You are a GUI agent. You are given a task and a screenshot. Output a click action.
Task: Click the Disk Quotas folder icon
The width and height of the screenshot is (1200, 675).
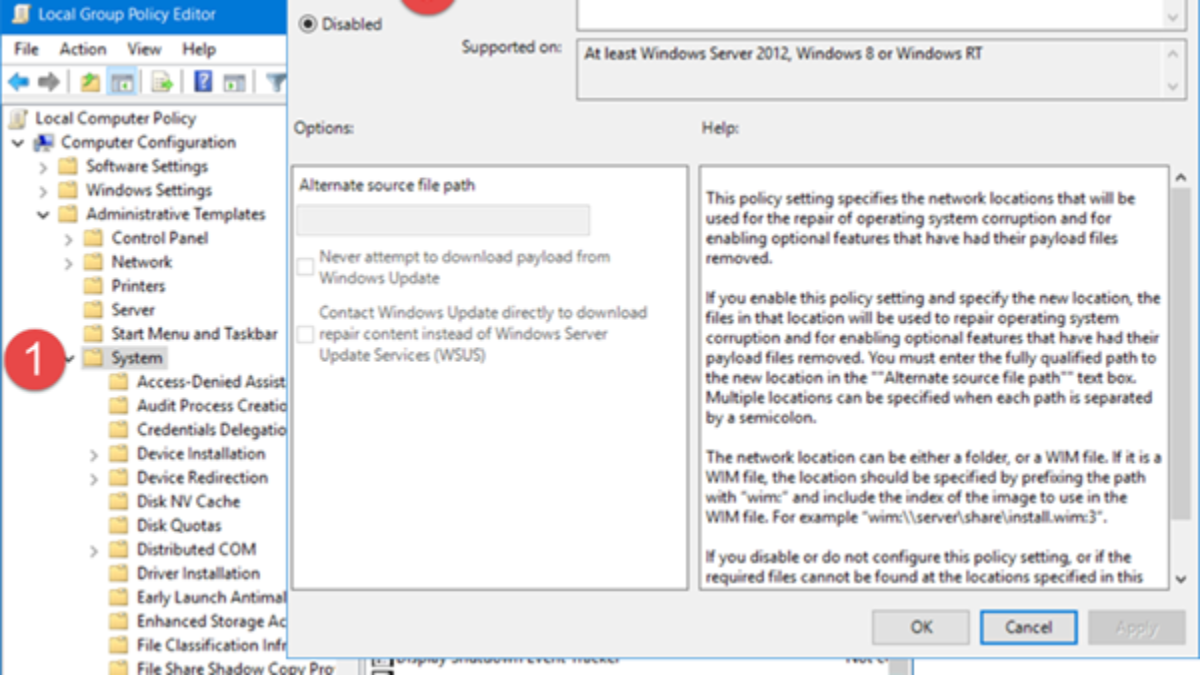coord(119,526)
